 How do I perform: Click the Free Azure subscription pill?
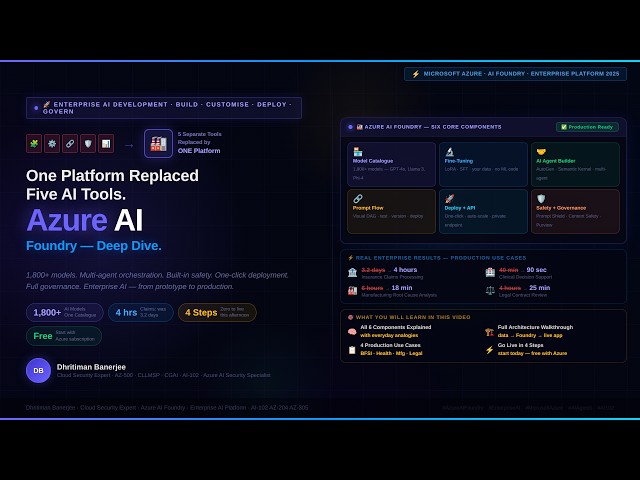(64, 336)
